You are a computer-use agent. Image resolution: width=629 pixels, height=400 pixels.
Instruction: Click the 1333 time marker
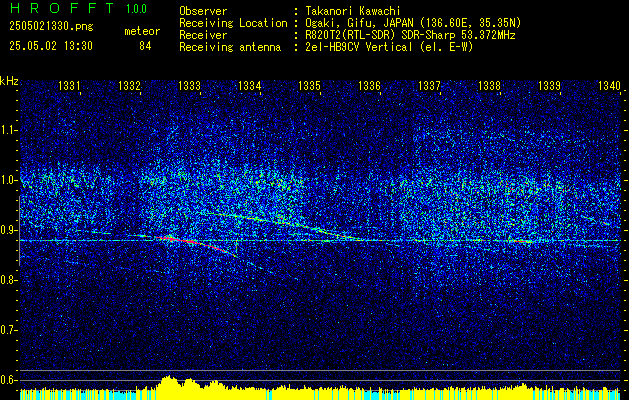[189, 86]
